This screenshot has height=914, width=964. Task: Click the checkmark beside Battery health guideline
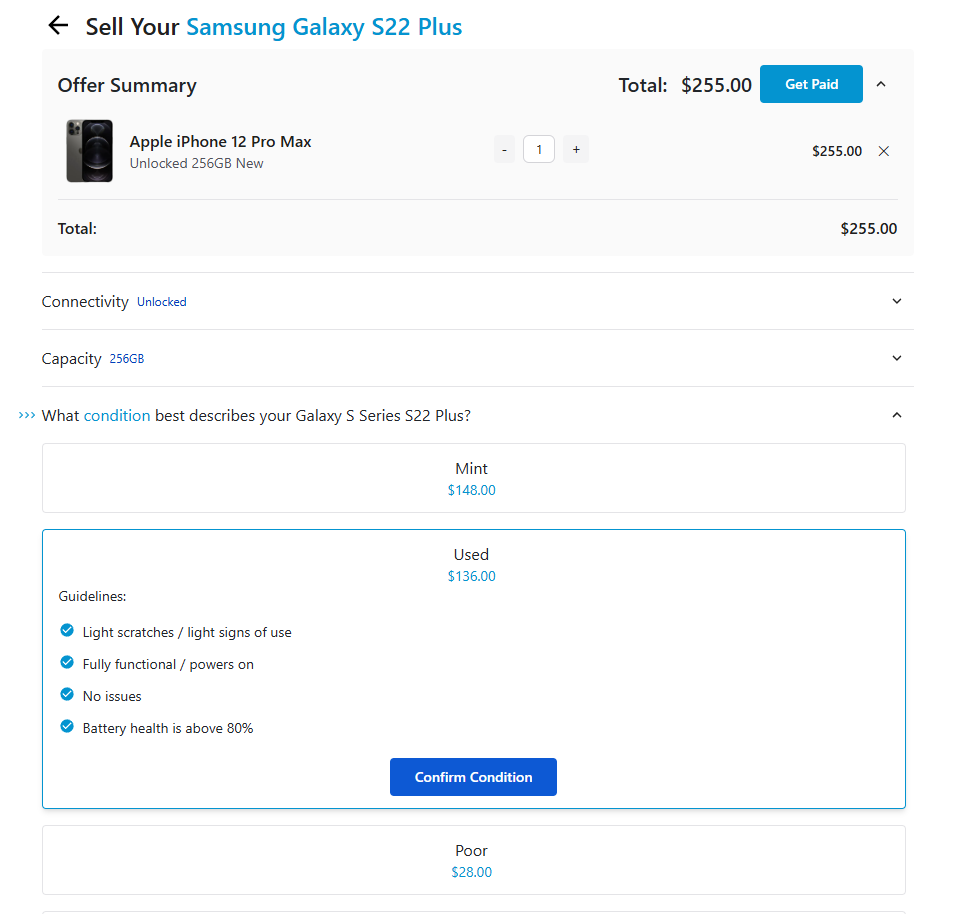click(67, 727)
